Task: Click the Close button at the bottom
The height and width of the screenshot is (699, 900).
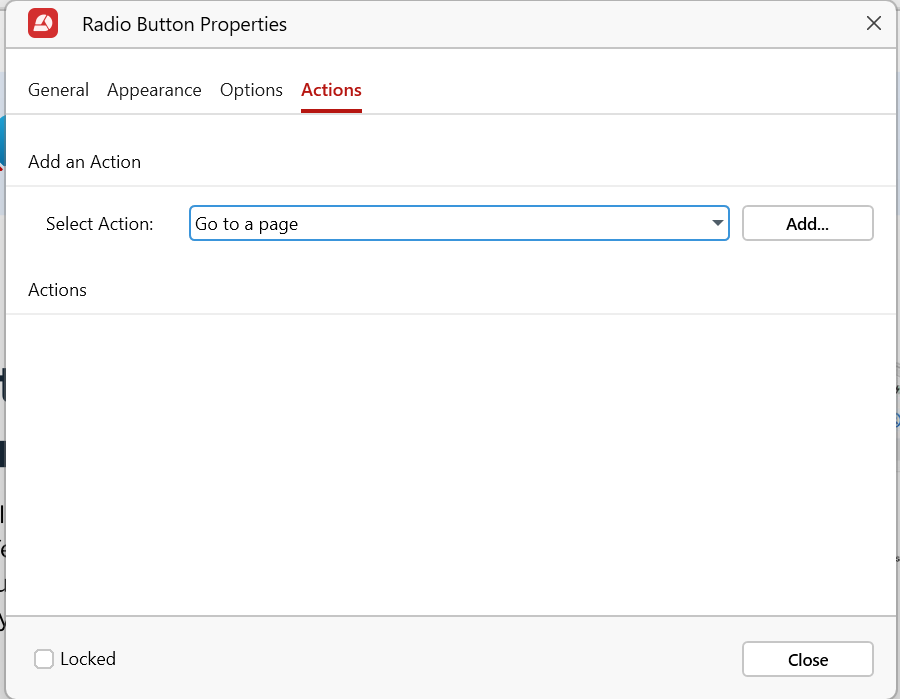Action: click(807, 660)
